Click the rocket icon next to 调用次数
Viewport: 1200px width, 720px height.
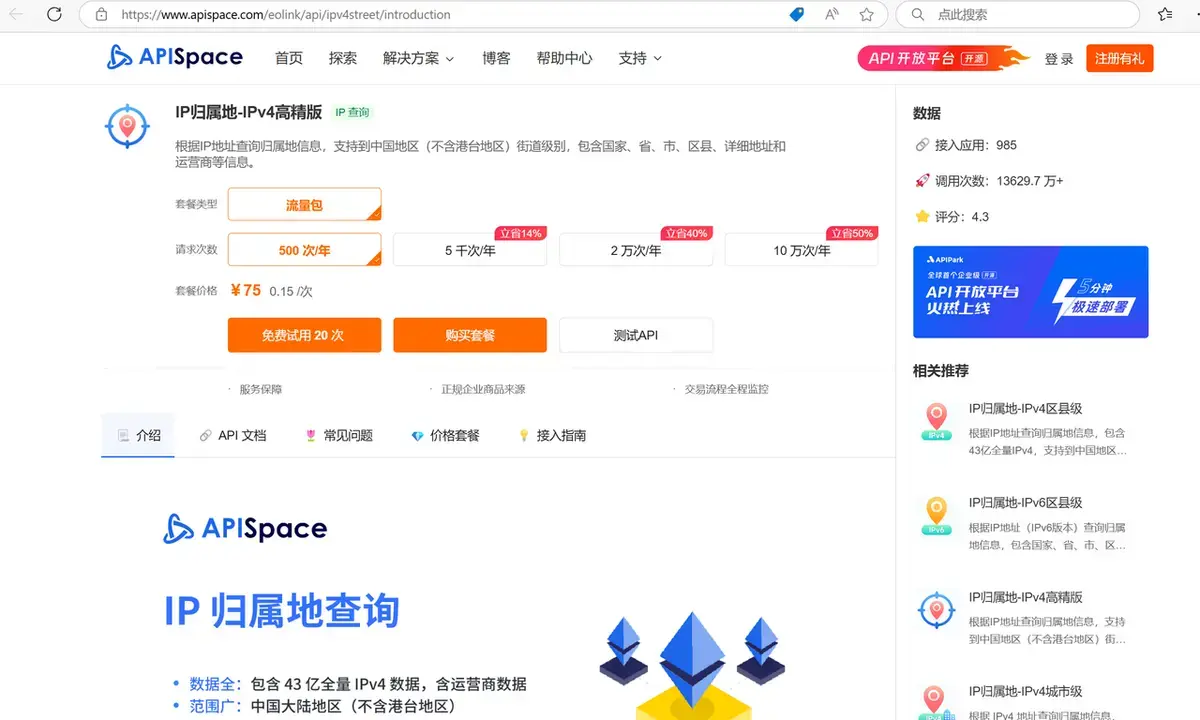click(x=921, y=180)
